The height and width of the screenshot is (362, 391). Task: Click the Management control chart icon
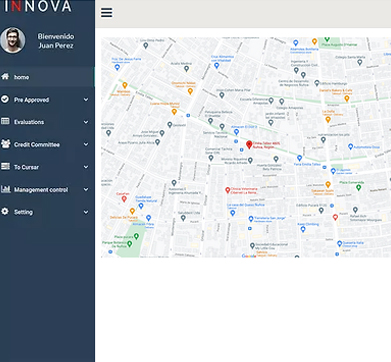click(x=5, y=189)
